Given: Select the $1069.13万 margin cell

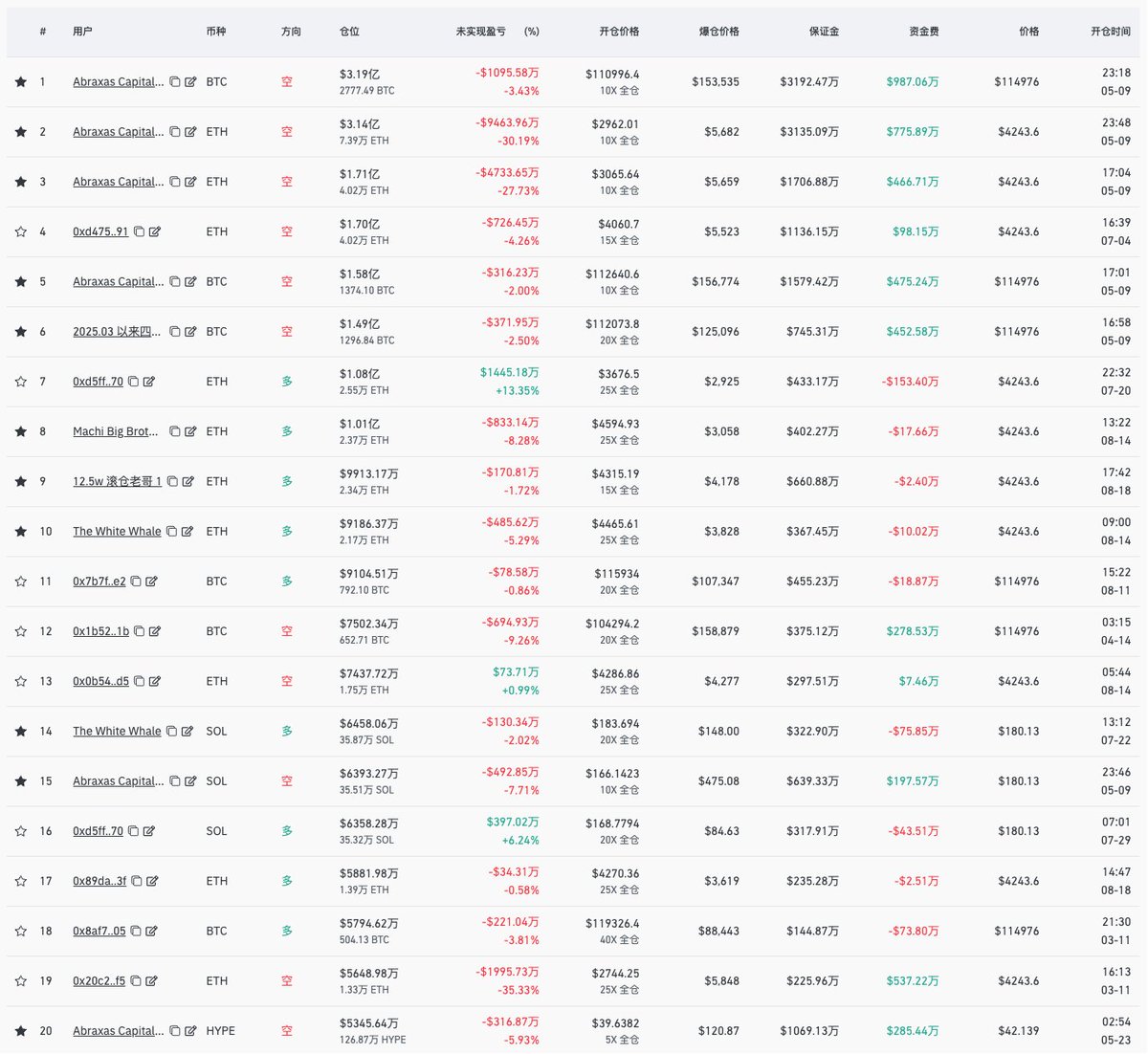Looking at the screenshot, I should (809, 1031).
